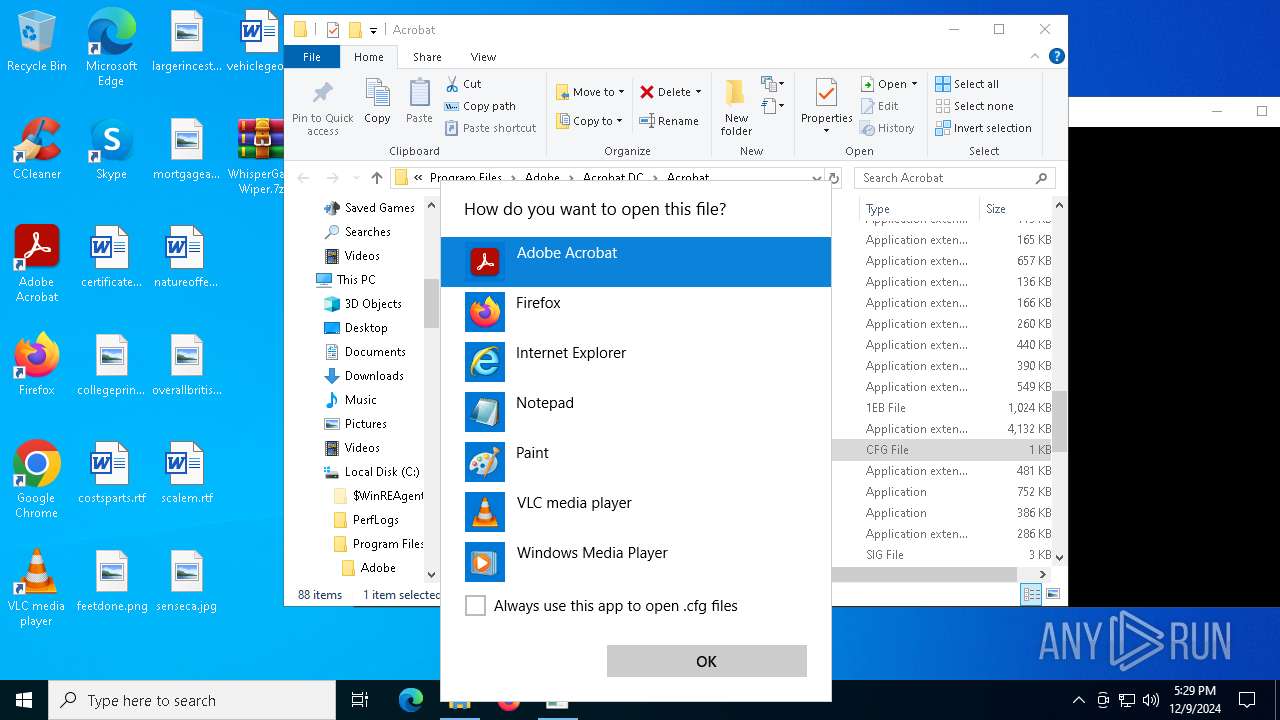Choose Firefox to open the file
This screenshot has height=720, width=1280.
(635, 312)
